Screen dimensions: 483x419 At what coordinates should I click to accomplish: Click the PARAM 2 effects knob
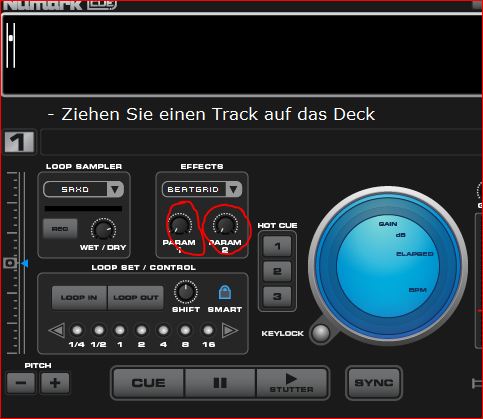coord(225,225)
